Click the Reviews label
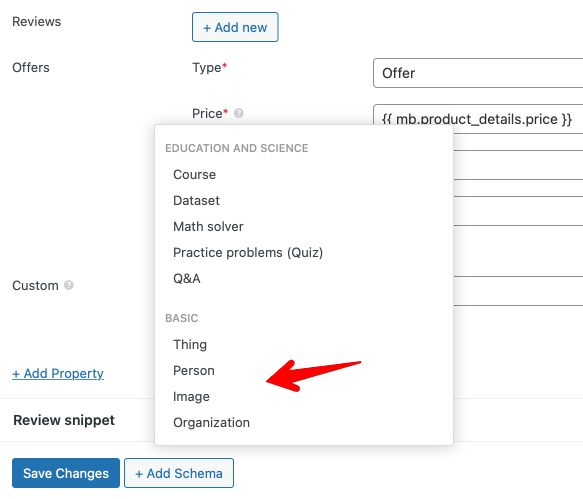The width and height of the screenshot is (583, 499). [36, 22]
